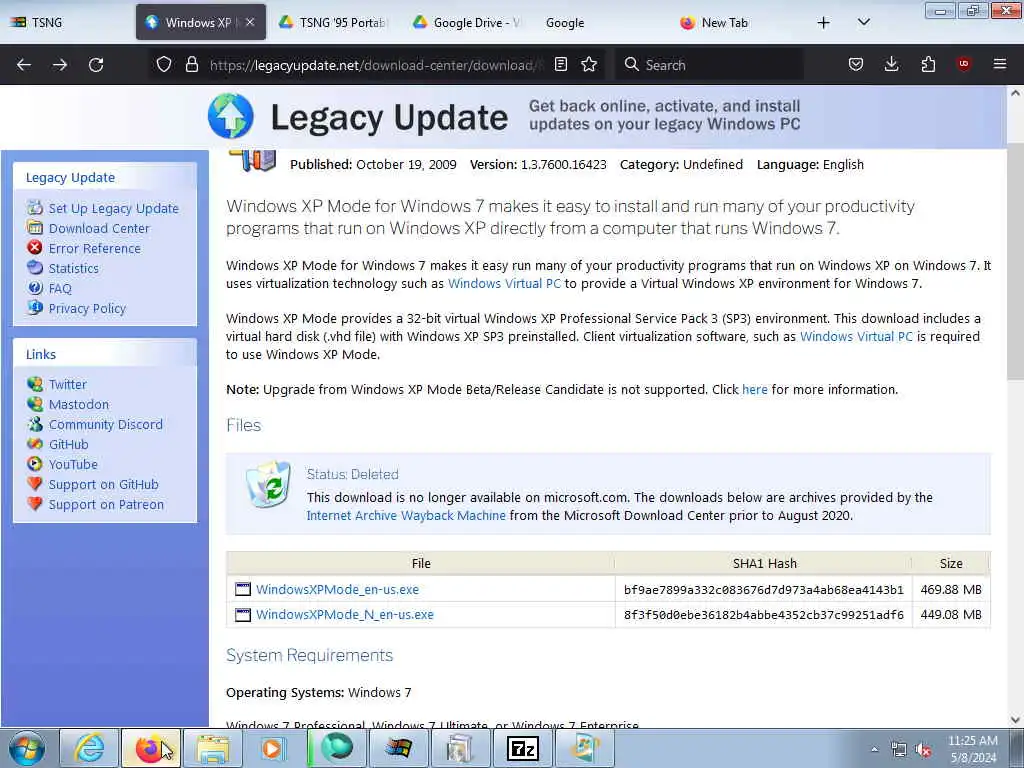Launch Internet Explorer from taskbar

pos(89,748)
